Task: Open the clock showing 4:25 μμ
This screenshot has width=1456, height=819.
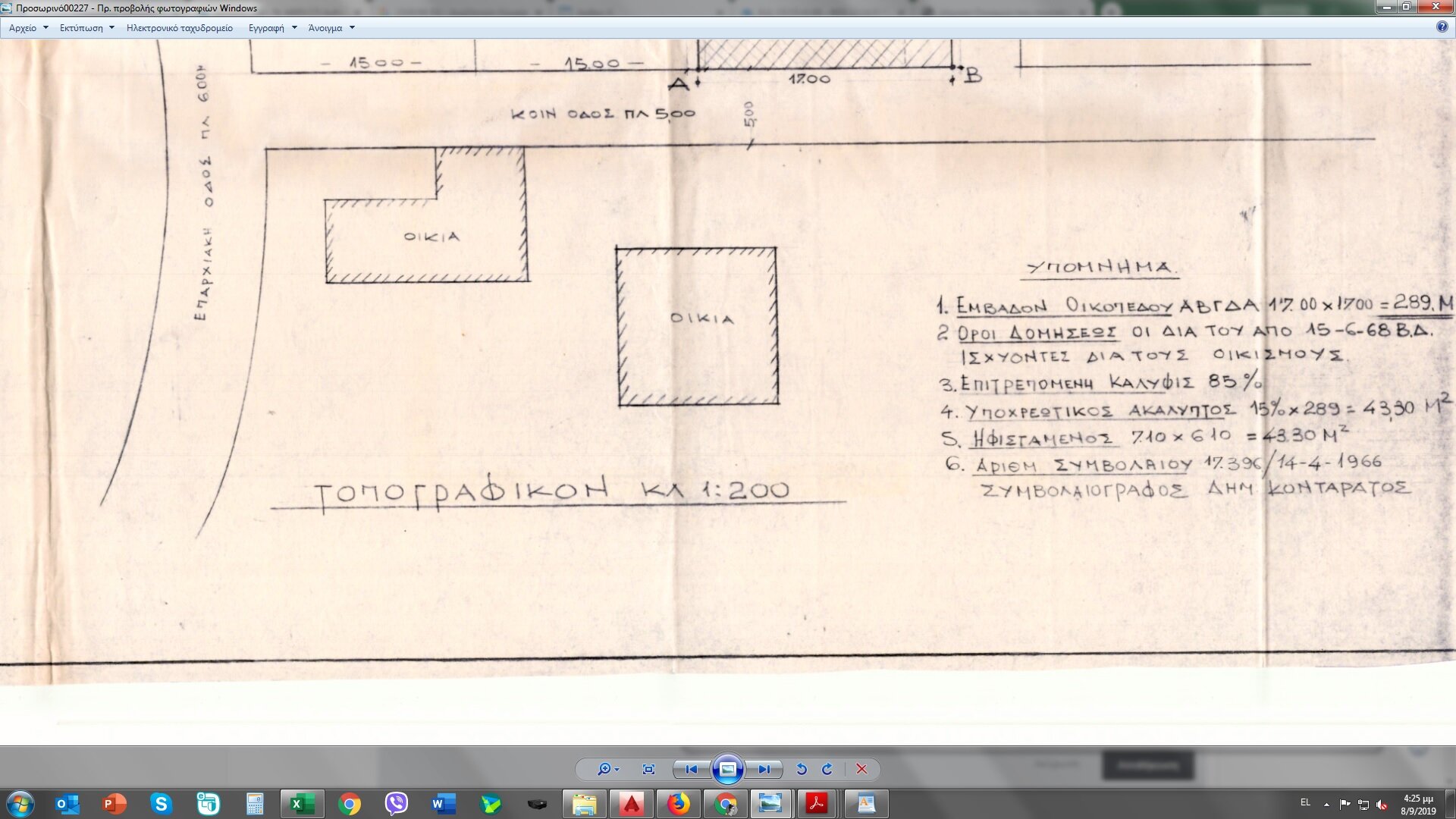Action: [x=1417, y=804]
